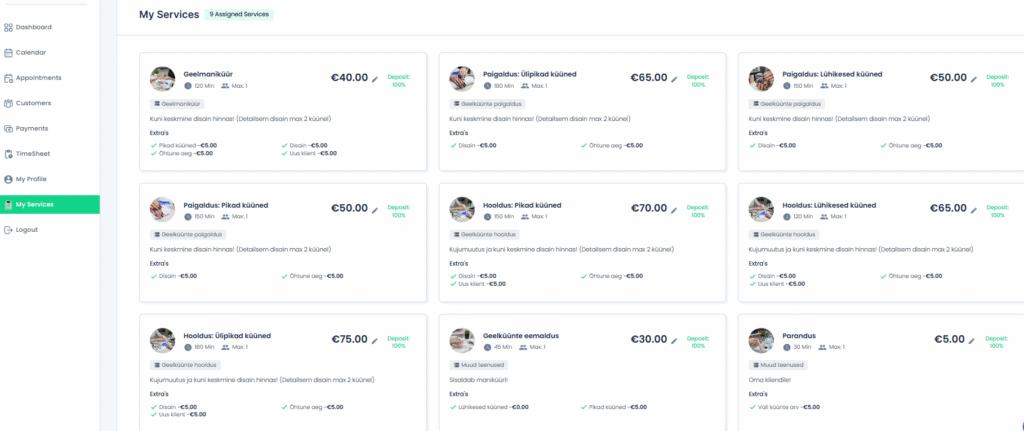
Task: Click the Dashboard sidebar icon
Action: tap(9, 27)
